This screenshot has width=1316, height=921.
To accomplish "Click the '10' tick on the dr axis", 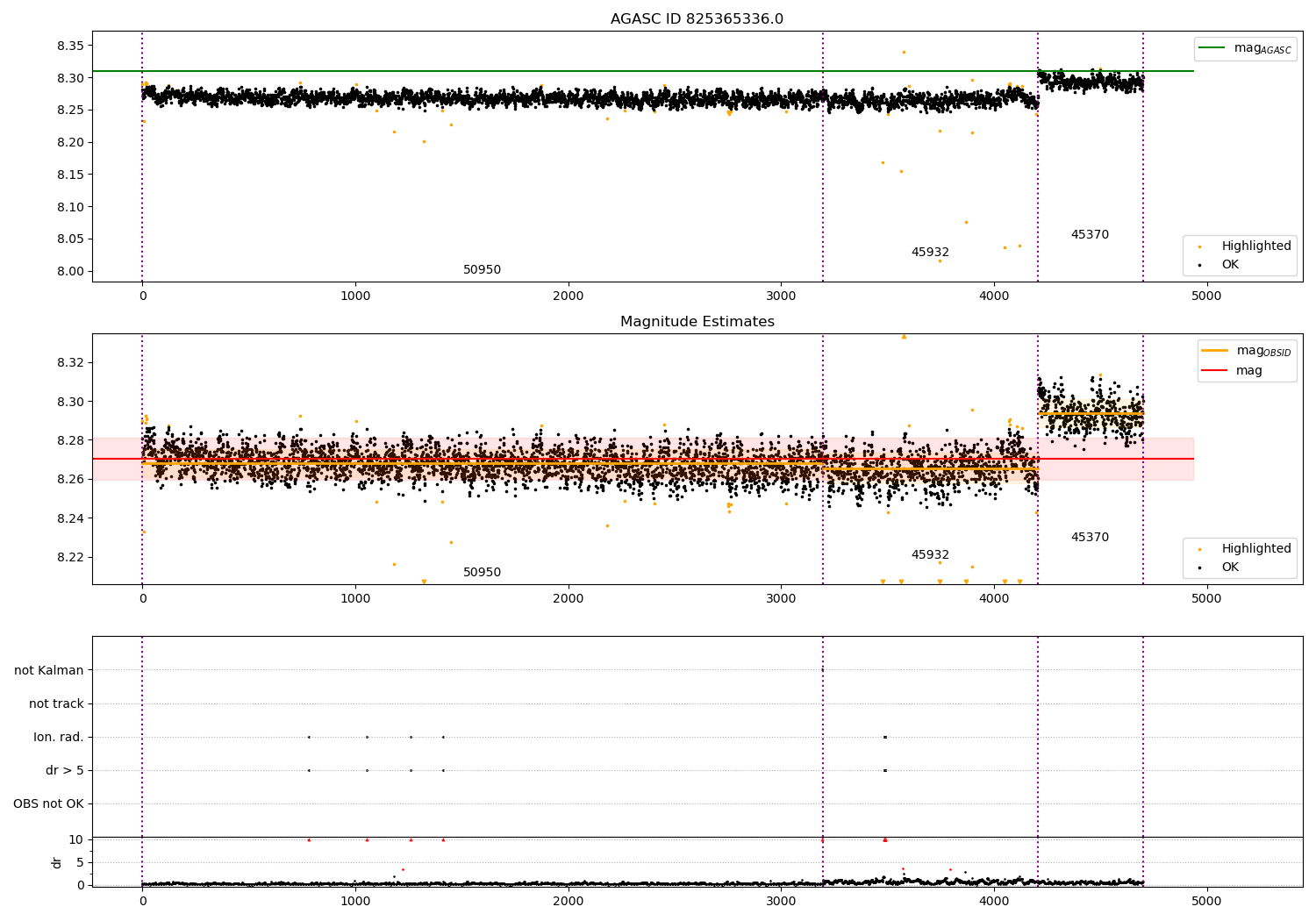I will click(76, 839).
